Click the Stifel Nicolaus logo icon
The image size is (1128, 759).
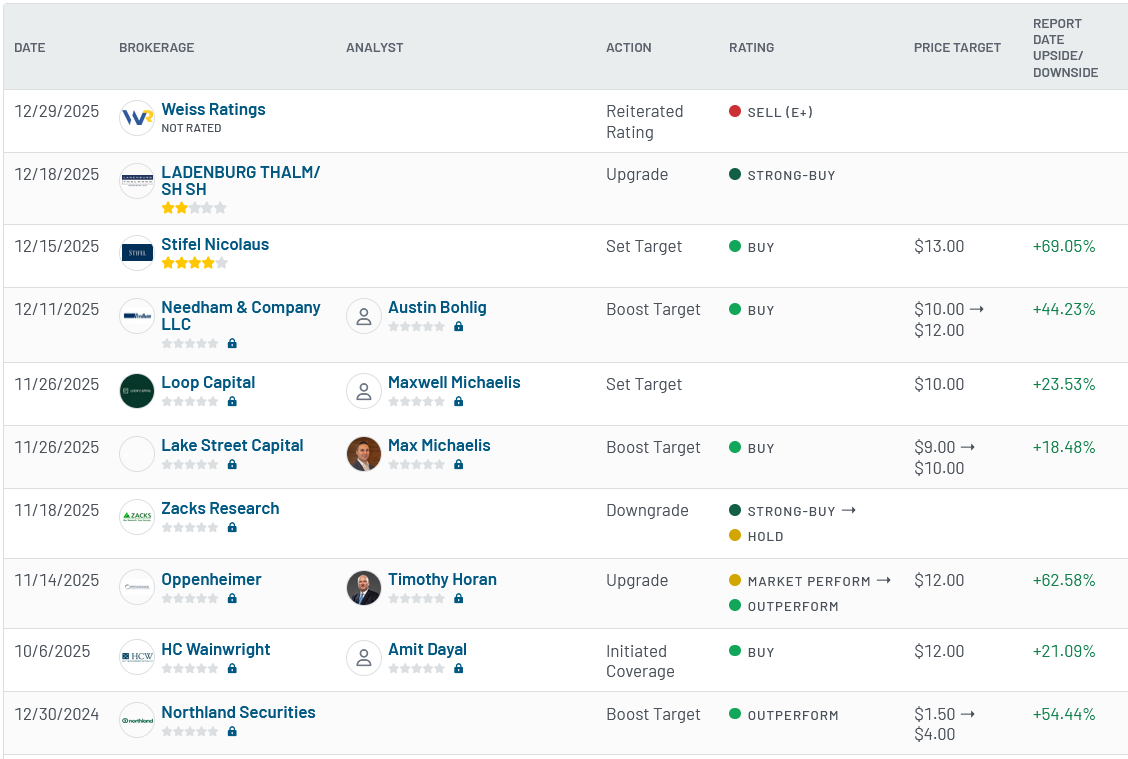pos(137,253)
